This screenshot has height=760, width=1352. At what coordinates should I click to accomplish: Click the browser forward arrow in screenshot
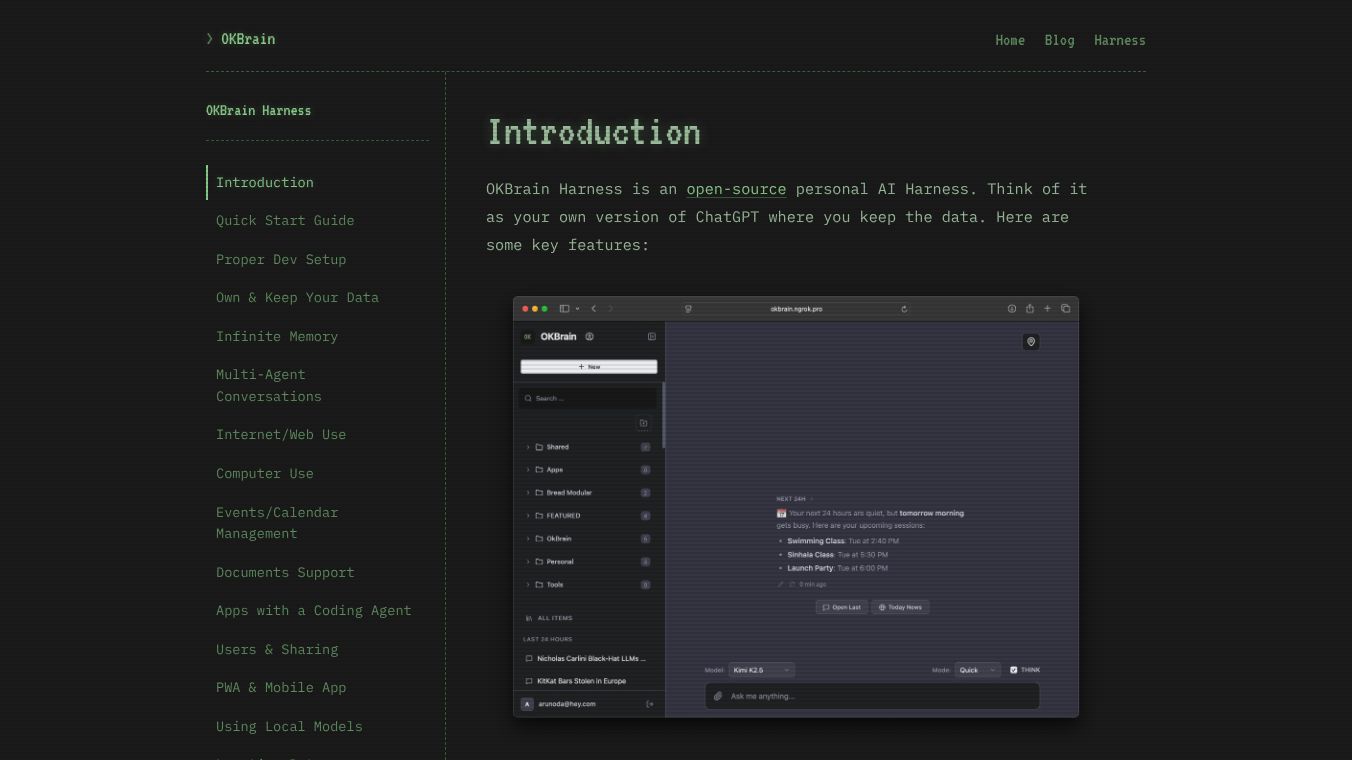point(611,309)
